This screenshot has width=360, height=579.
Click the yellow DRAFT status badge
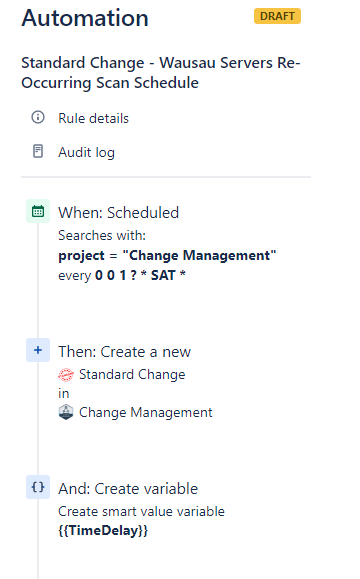pyautogui.click(x=277, y=16)
